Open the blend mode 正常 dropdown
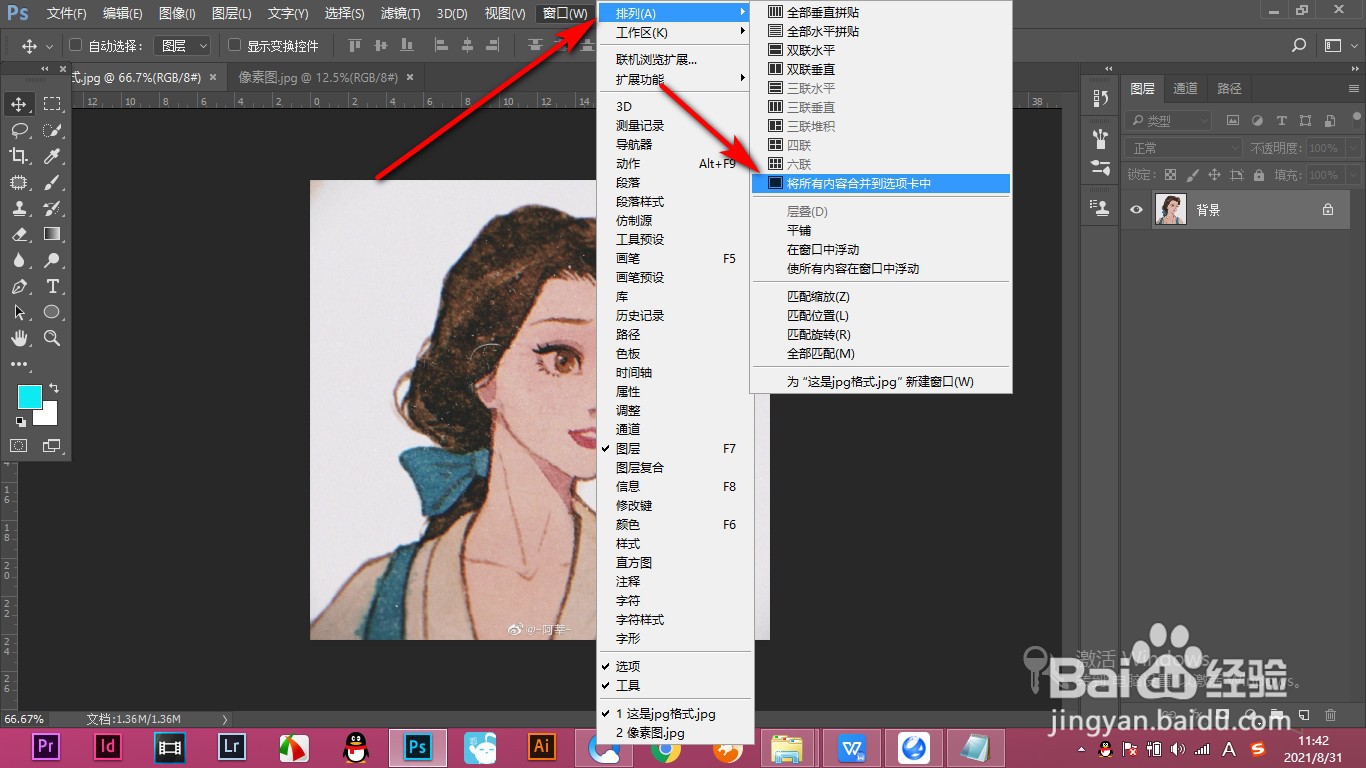 tap(1184, 148)
